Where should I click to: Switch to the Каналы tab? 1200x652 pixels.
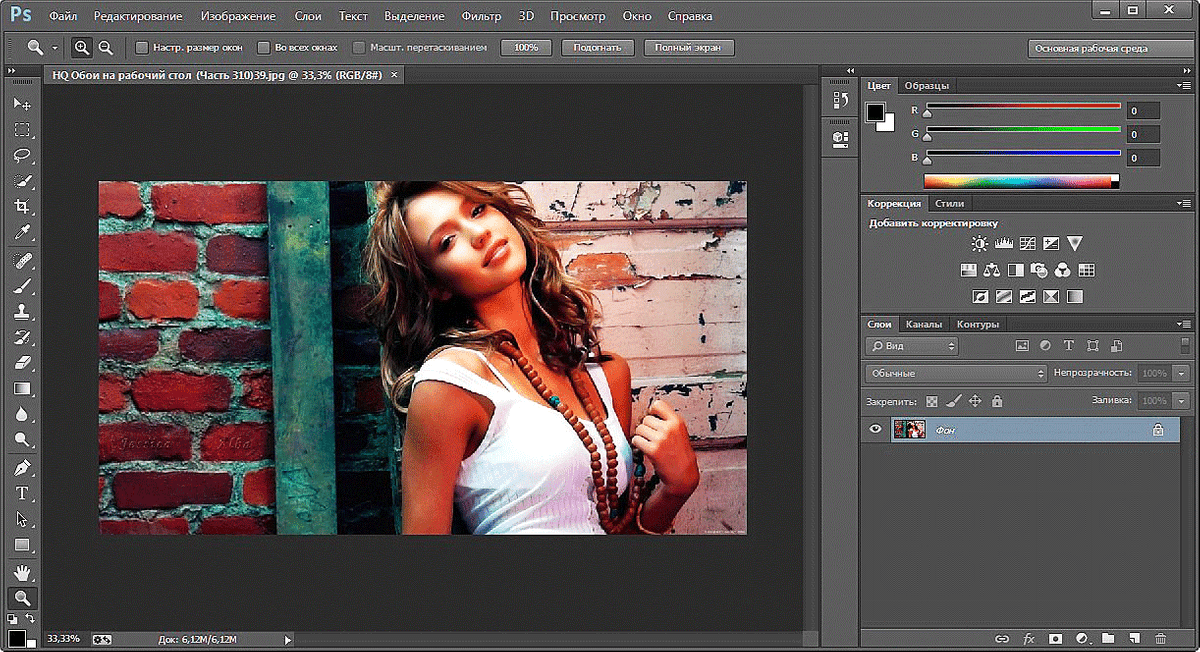(925, 323)
